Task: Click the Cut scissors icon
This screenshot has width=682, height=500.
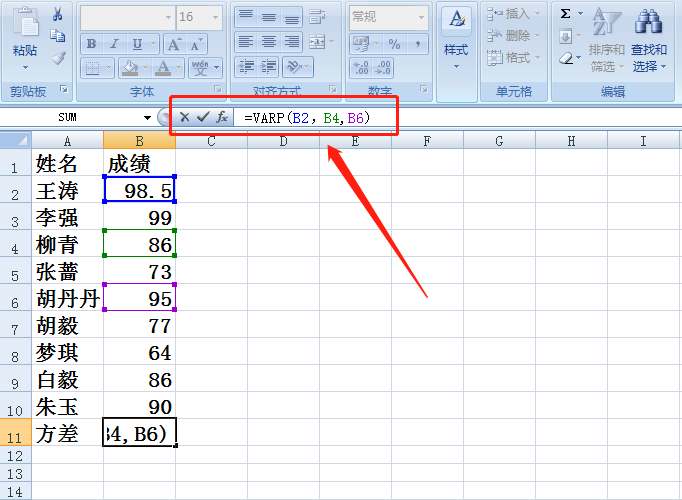Action: pos(57,15)
